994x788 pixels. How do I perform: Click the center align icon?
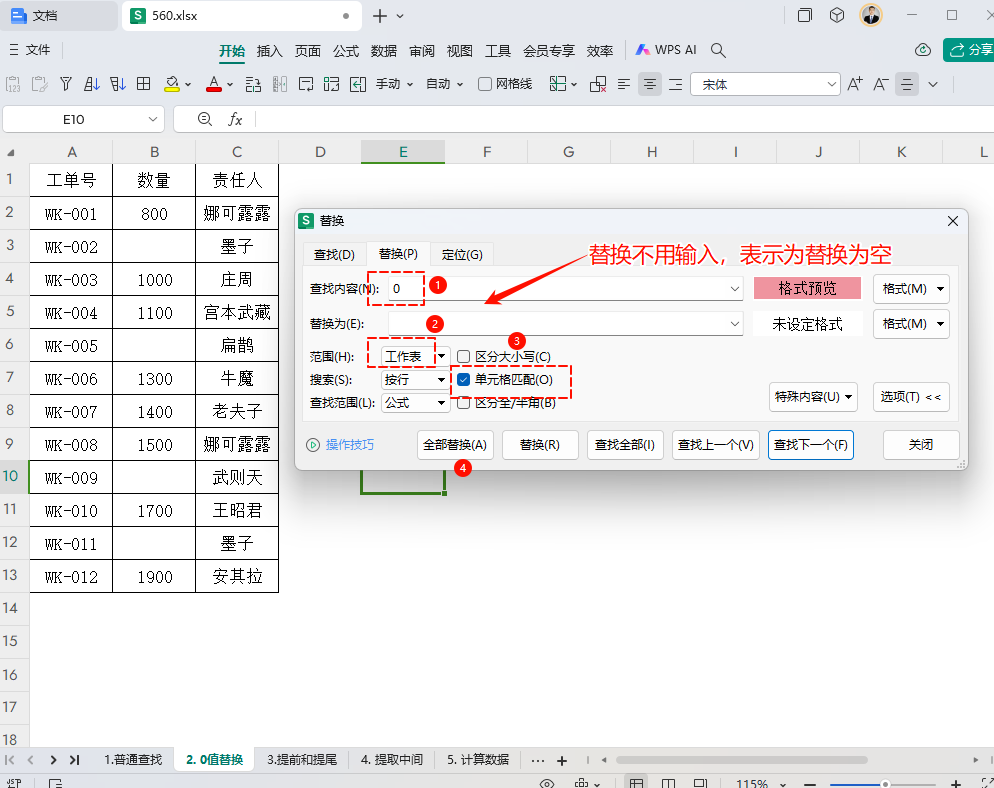click(650, 84)
